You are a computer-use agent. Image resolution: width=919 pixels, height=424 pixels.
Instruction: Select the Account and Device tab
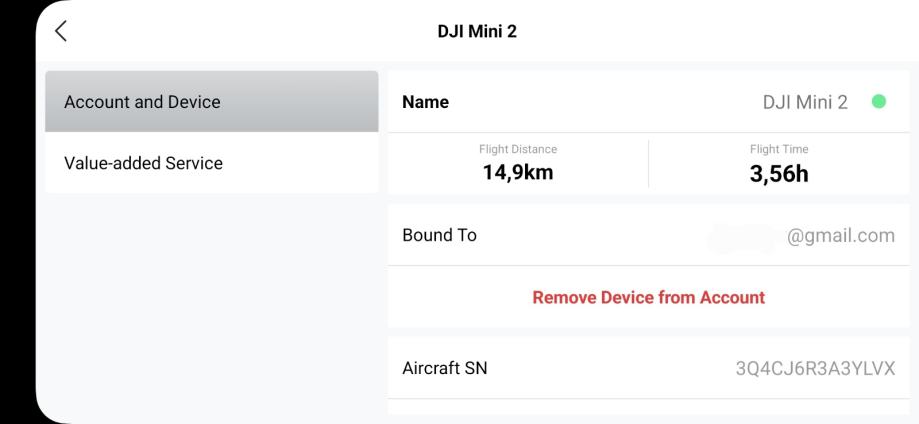click(212, 102)
